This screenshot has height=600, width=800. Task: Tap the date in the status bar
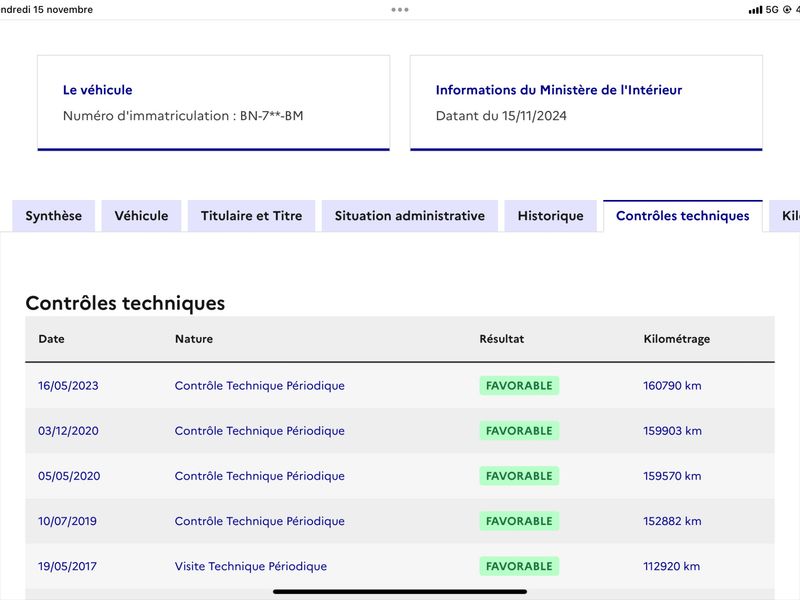[x=46, y=10]
